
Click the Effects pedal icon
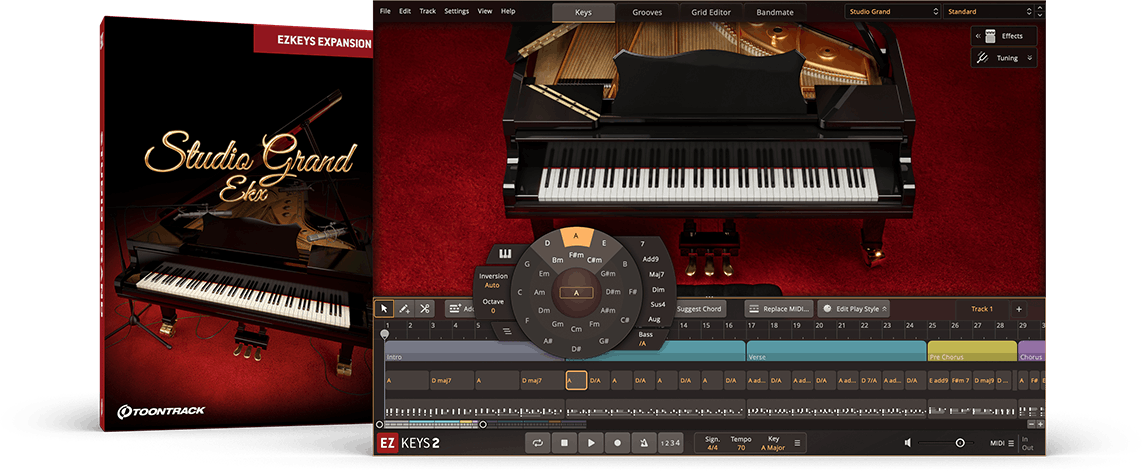pos(990,36)
